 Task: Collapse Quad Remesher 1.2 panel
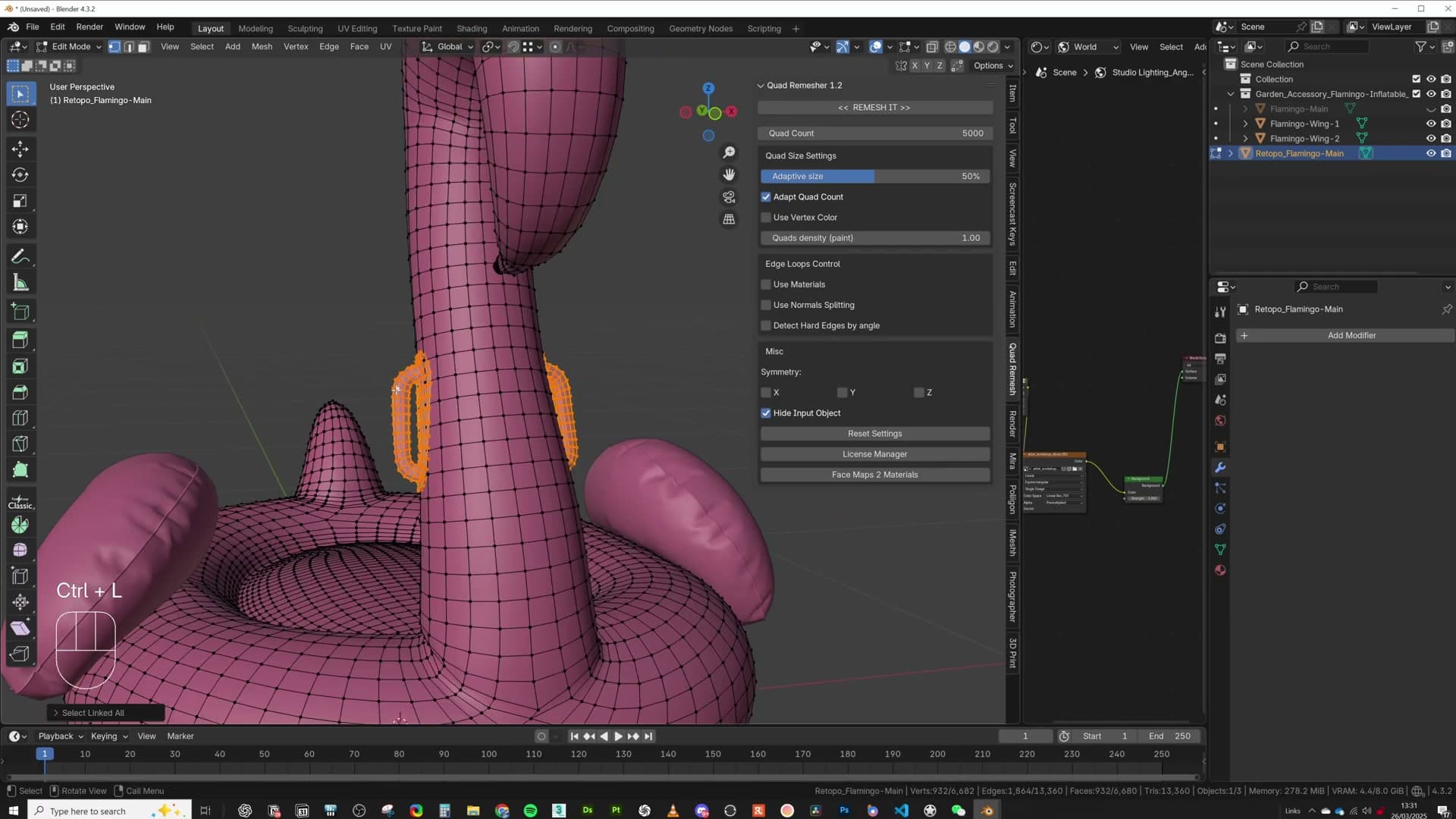pos(761,86)
